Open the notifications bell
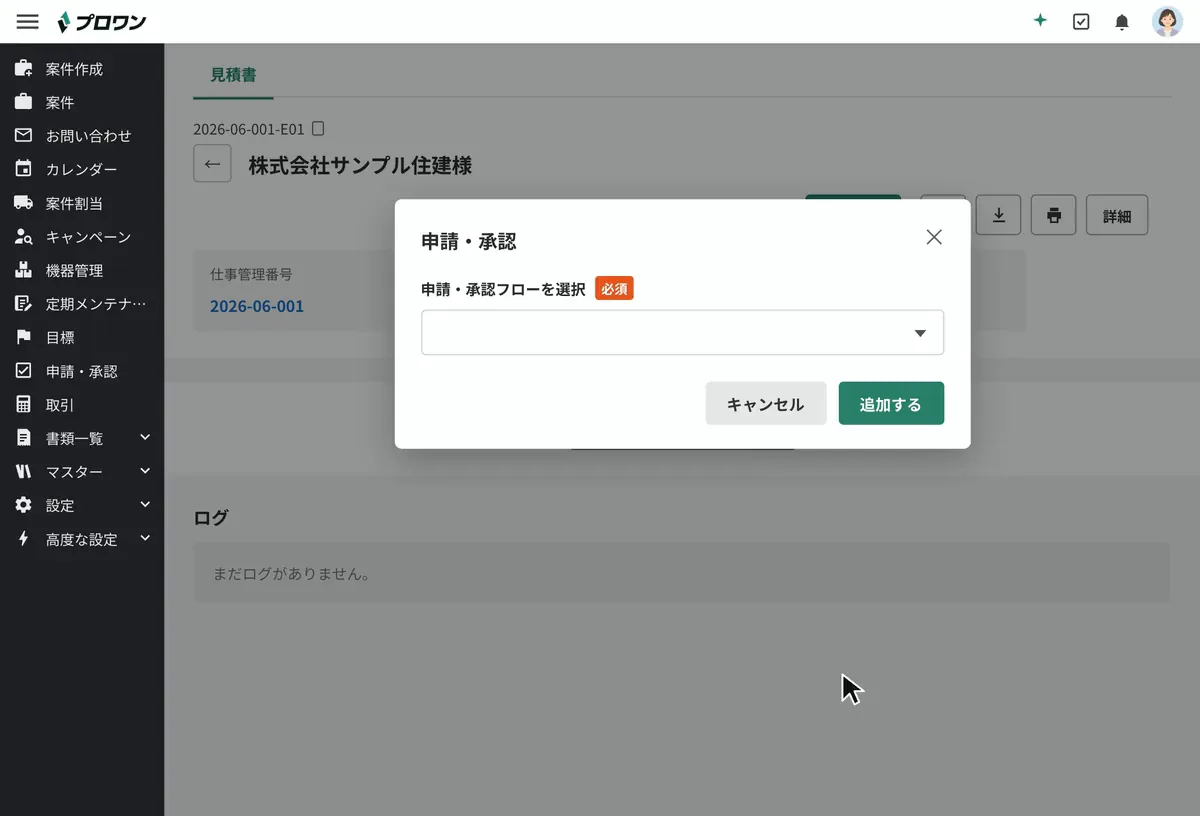 click(x=1122, y=21)
